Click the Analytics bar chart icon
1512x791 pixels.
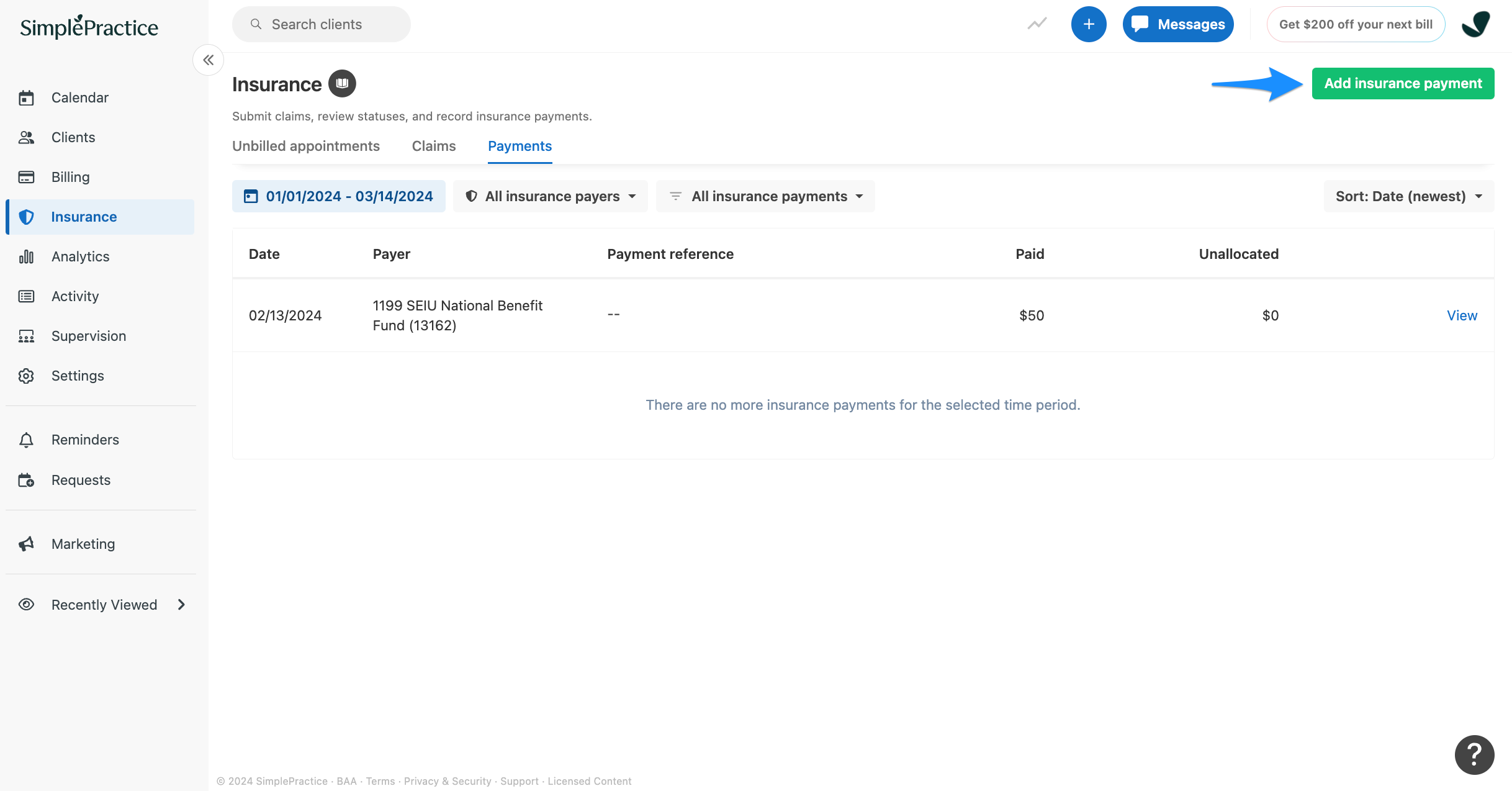coord(26,256)
